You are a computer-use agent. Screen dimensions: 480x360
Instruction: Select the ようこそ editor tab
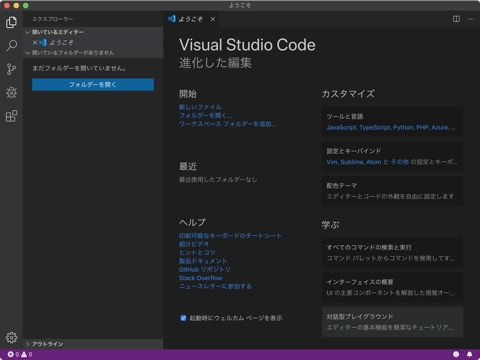coord(192,19)
